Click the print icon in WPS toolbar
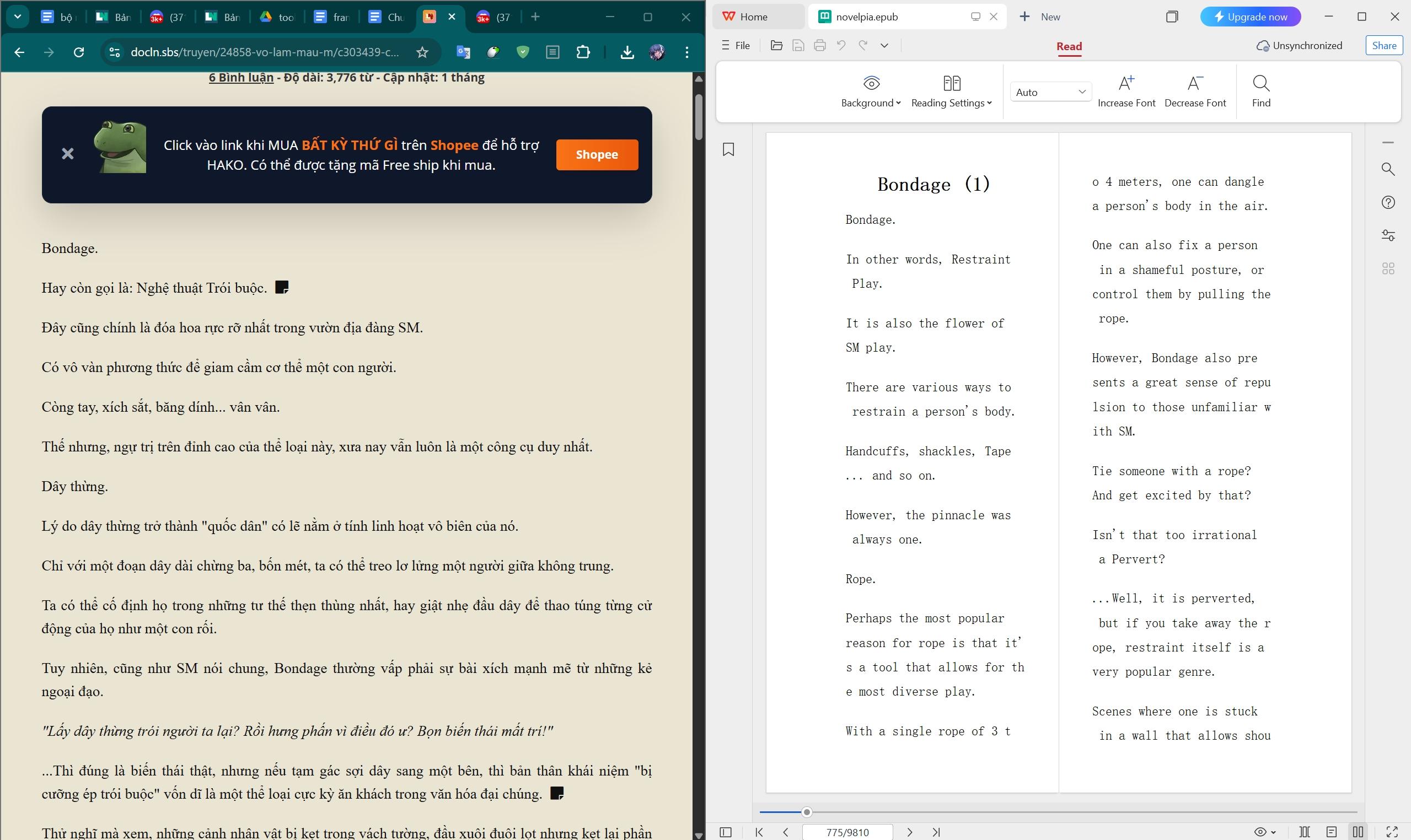This screenshot has height=840, width=1411. 819,46
